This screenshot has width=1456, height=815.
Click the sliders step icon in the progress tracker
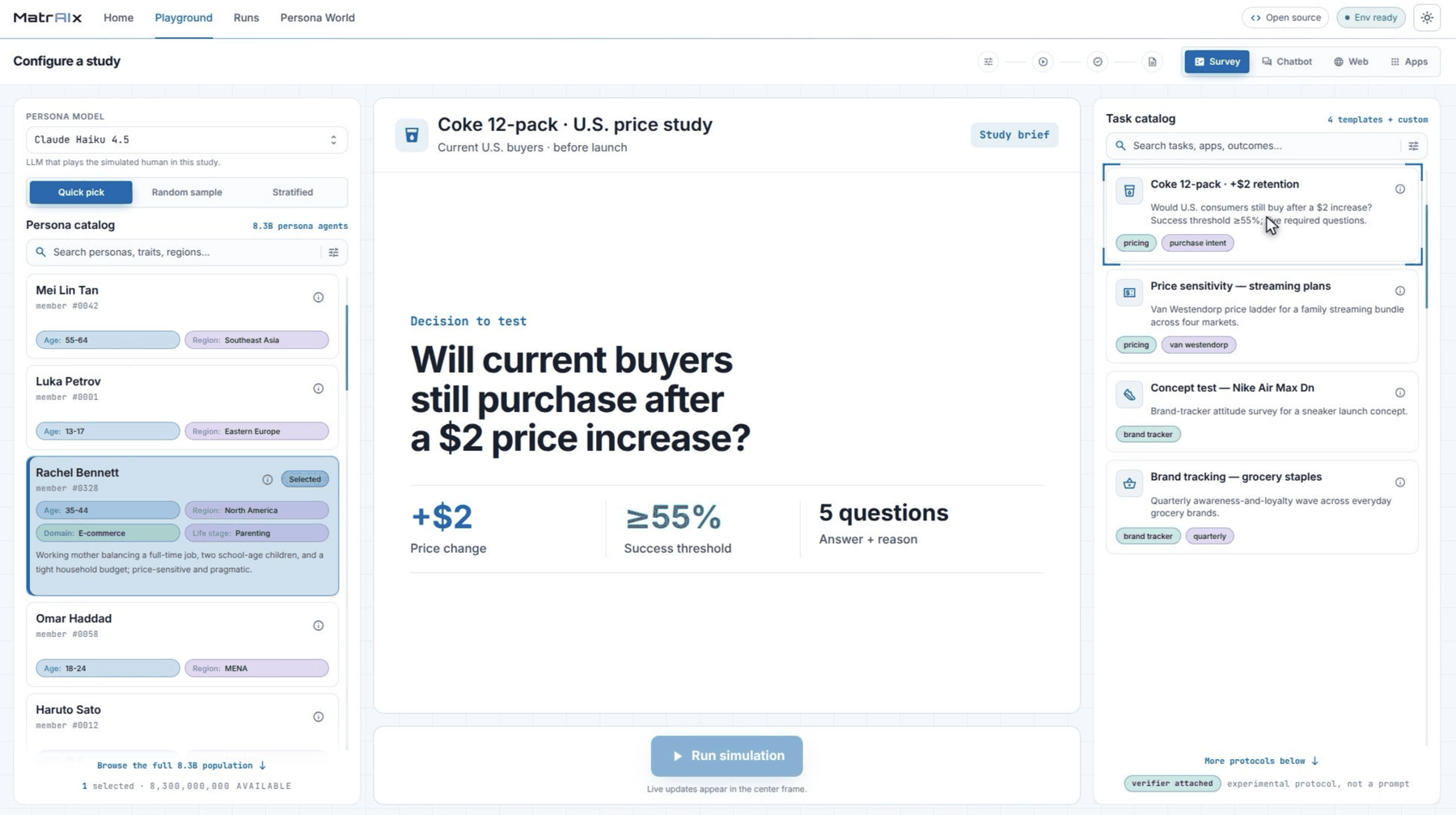[x=988, y=62]
